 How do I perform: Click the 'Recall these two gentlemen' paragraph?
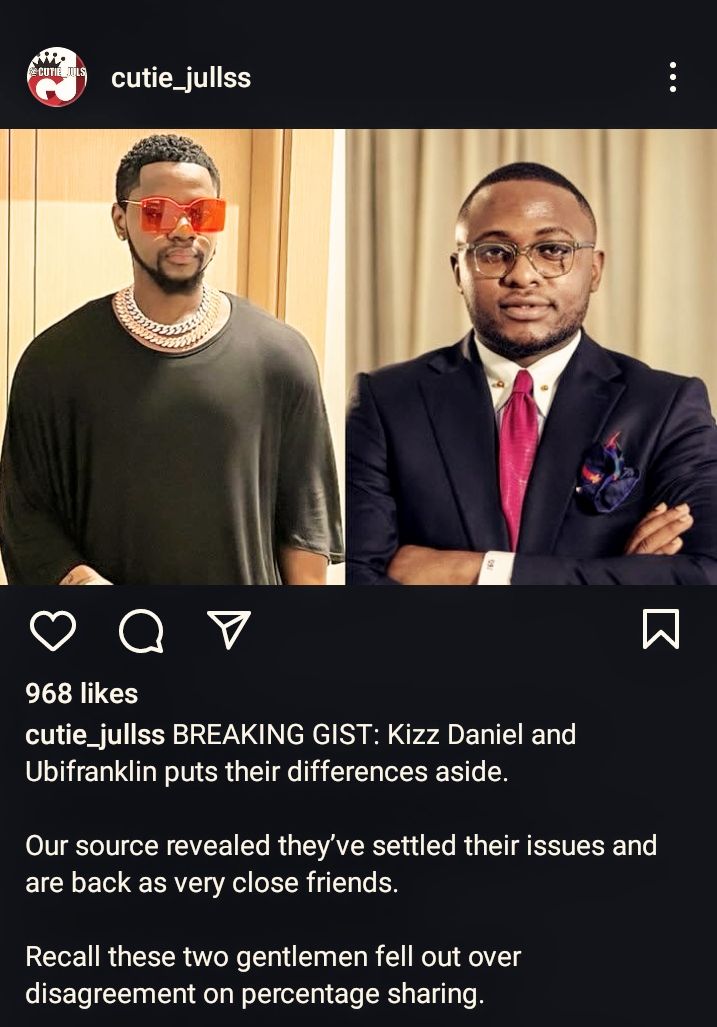coord(273,975)
